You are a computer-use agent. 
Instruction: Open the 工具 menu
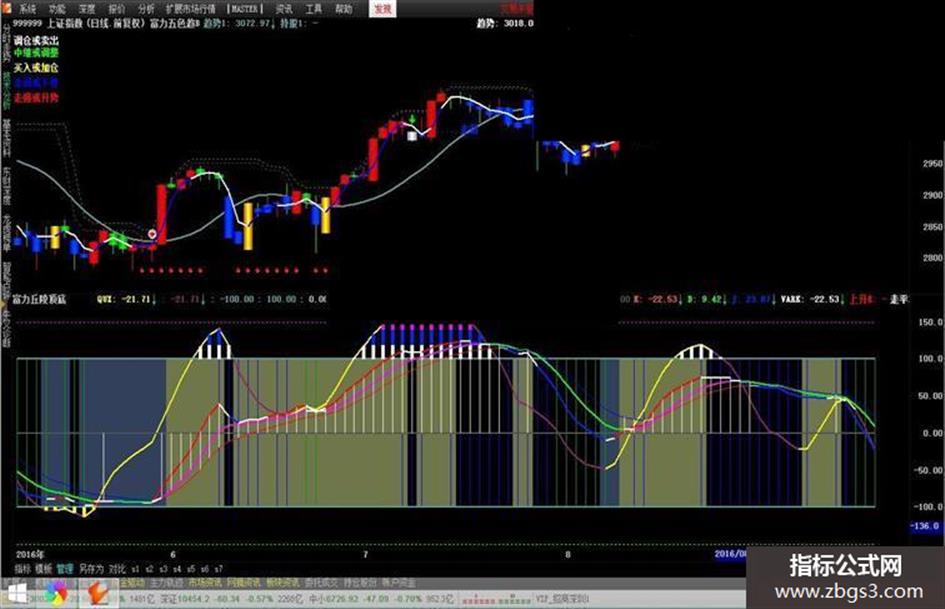point(313,8)
